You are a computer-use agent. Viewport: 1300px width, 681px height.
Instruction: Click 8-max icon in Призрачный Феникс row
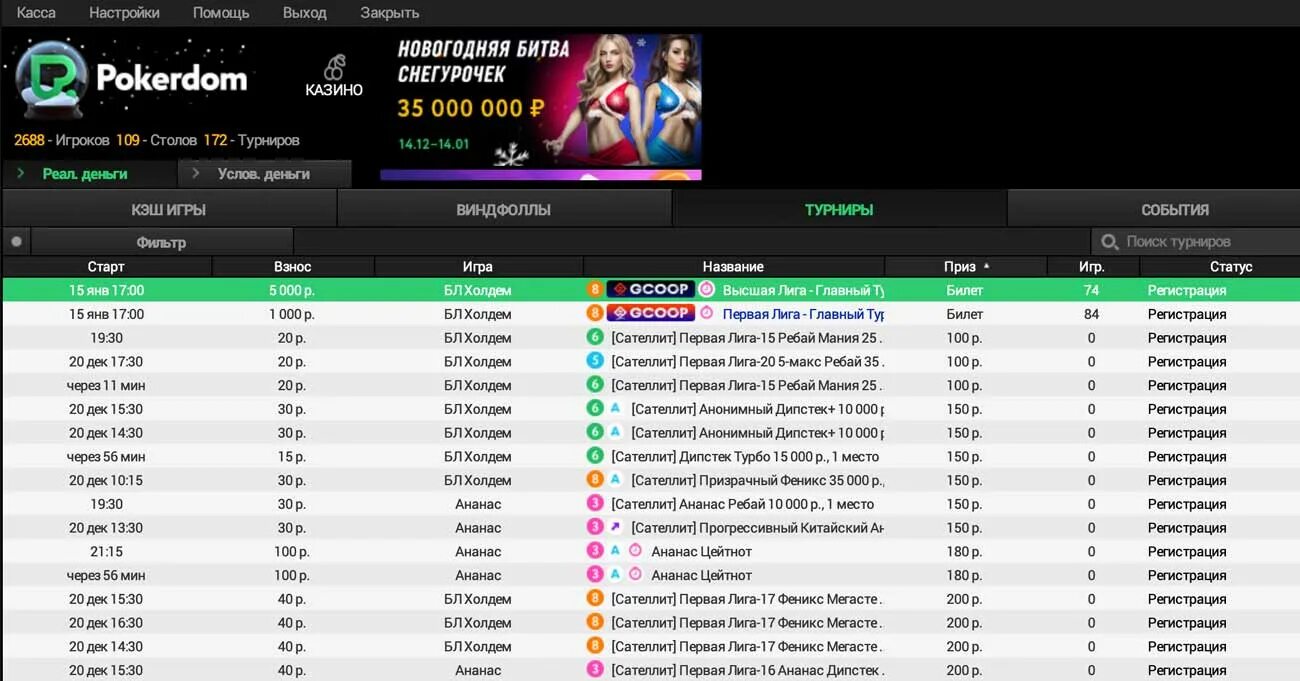595,480
